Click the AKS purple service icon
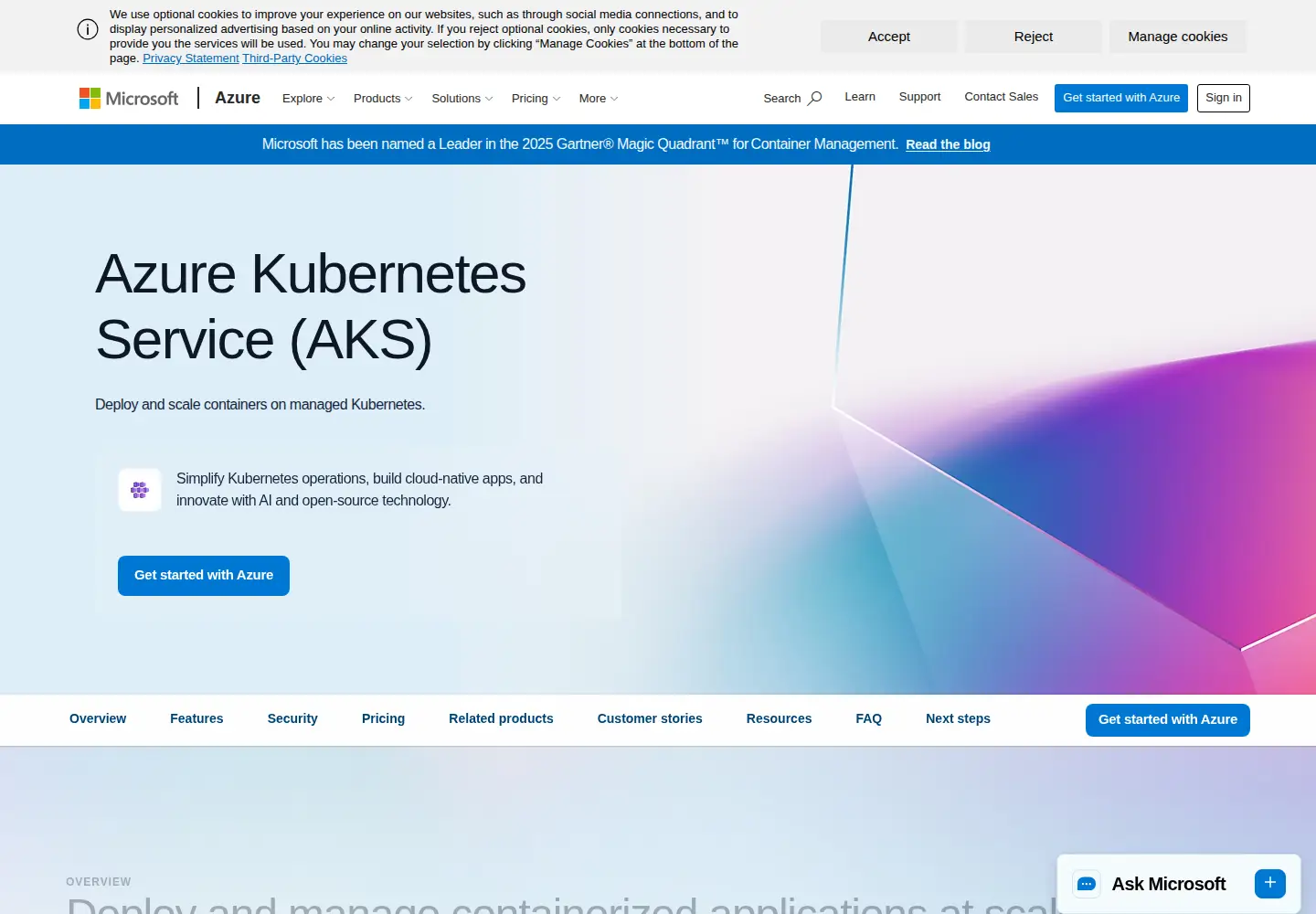This screenshot has height=914, width=1316. click(140, 490)
